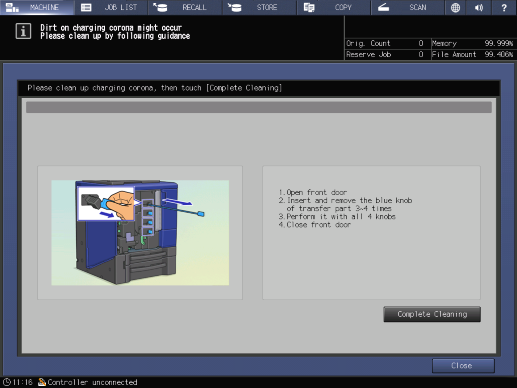Viewport: 517px width, 388px height.
Task: Click the RECALL hard disk icon
Action: (x=160, y=7)
